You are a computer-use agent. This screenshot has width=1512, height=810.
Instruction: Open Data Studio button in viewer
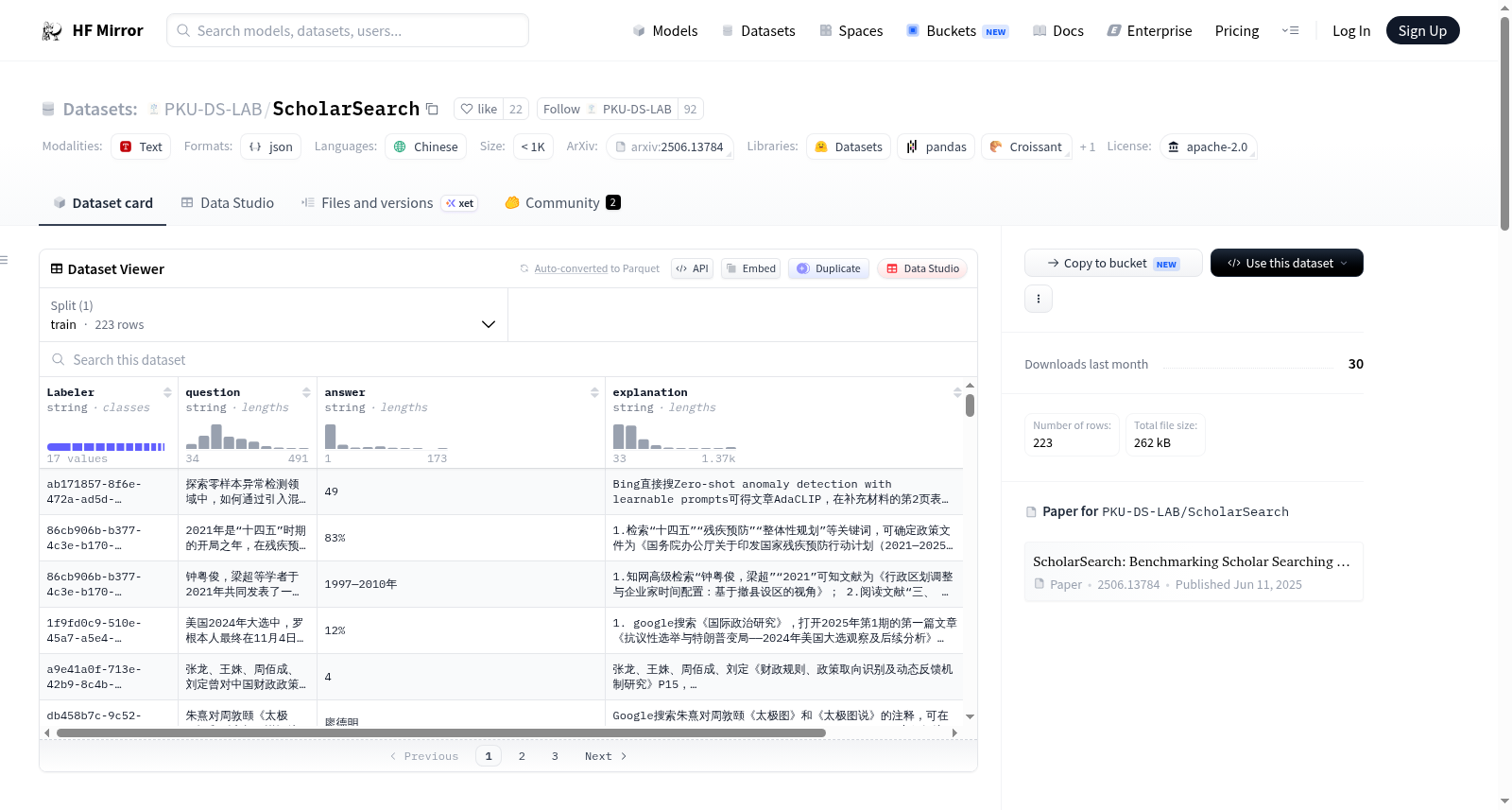[x=922, y=268]
